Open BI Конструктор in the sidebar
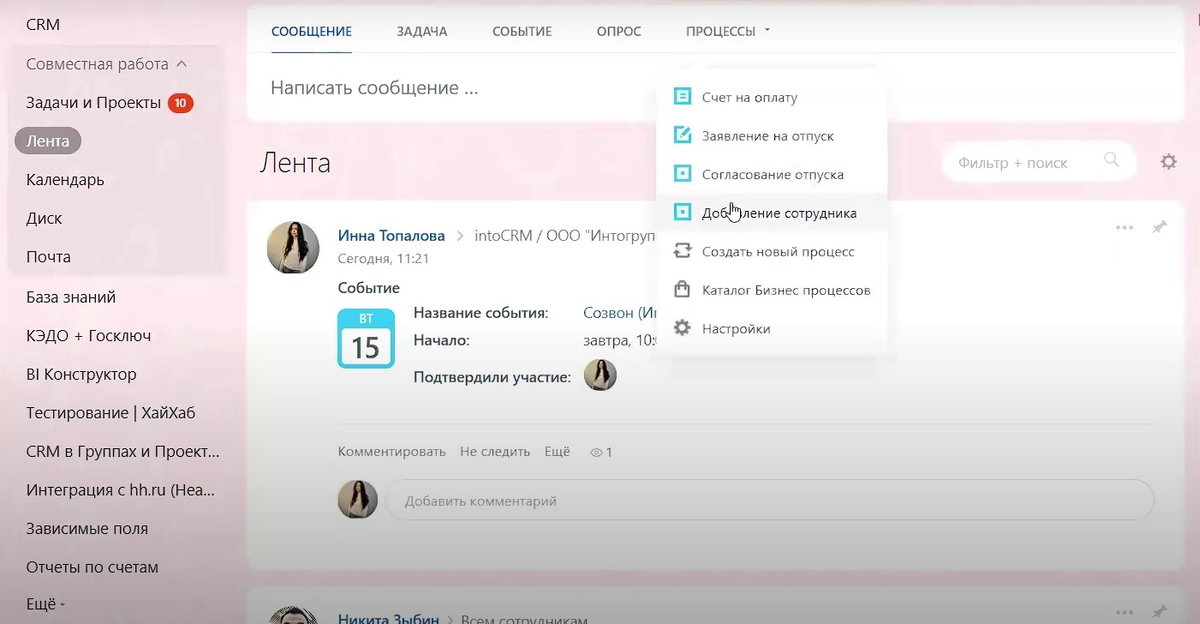 tap(81, 374)
